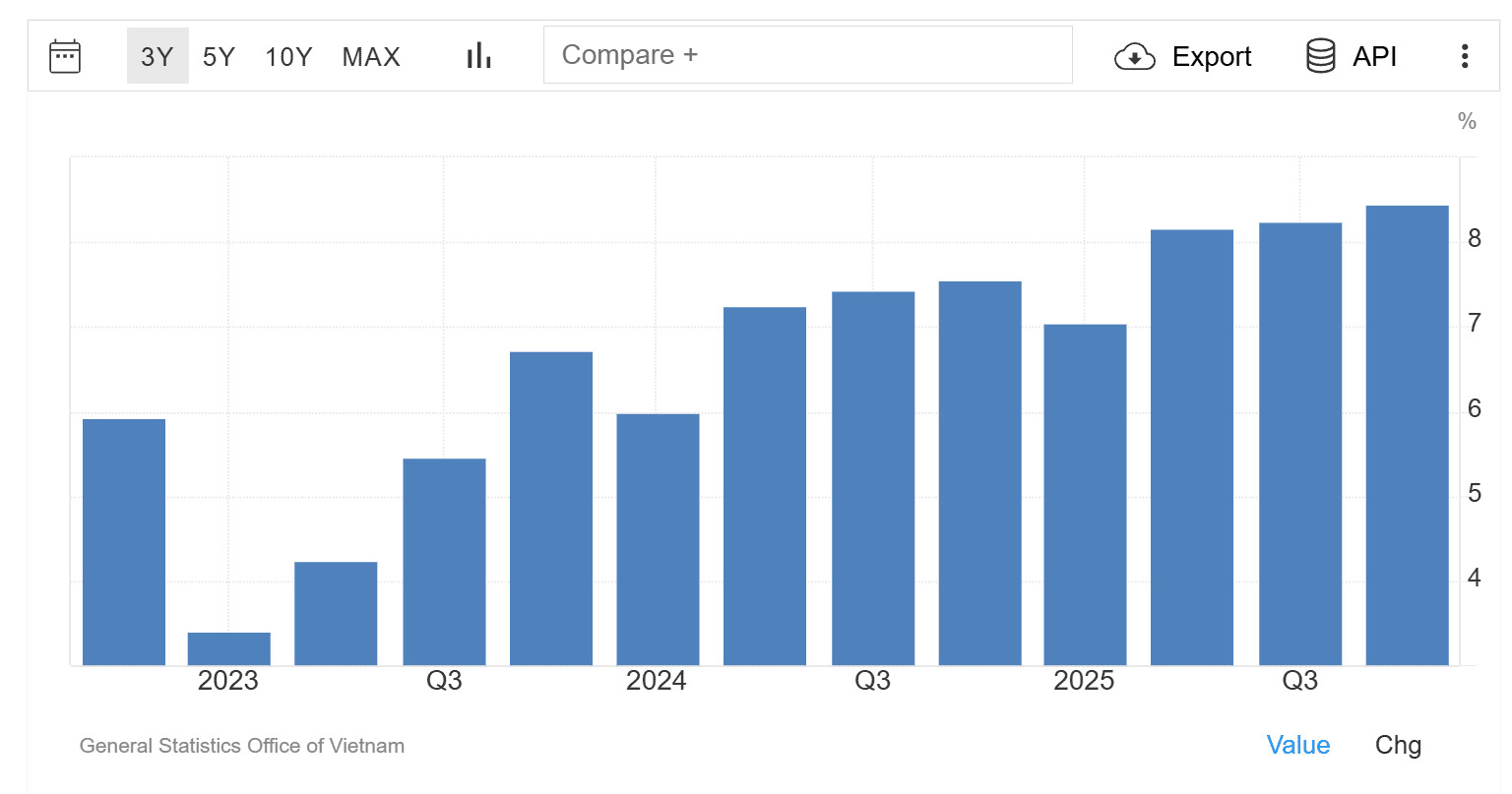Open the chart type selector bar icon

tap(477, 56)
